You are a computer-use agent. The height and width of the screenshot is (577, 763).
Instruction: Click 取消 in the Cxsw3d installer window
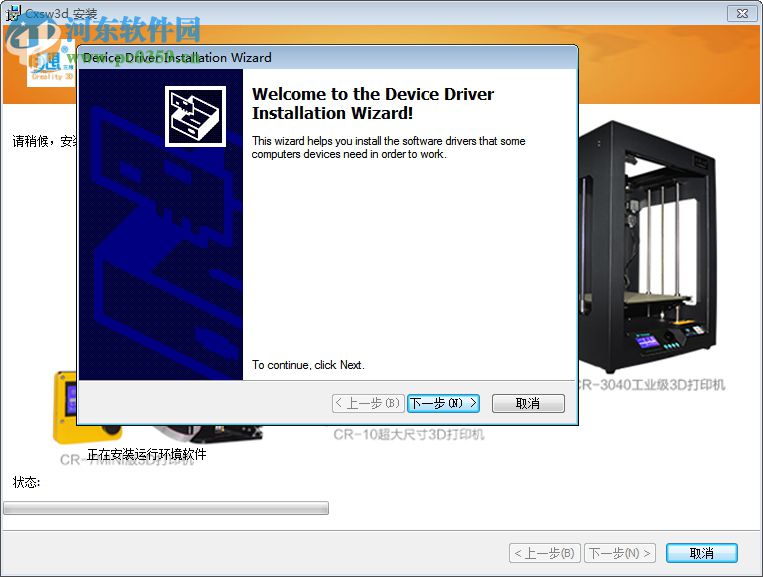701,553
